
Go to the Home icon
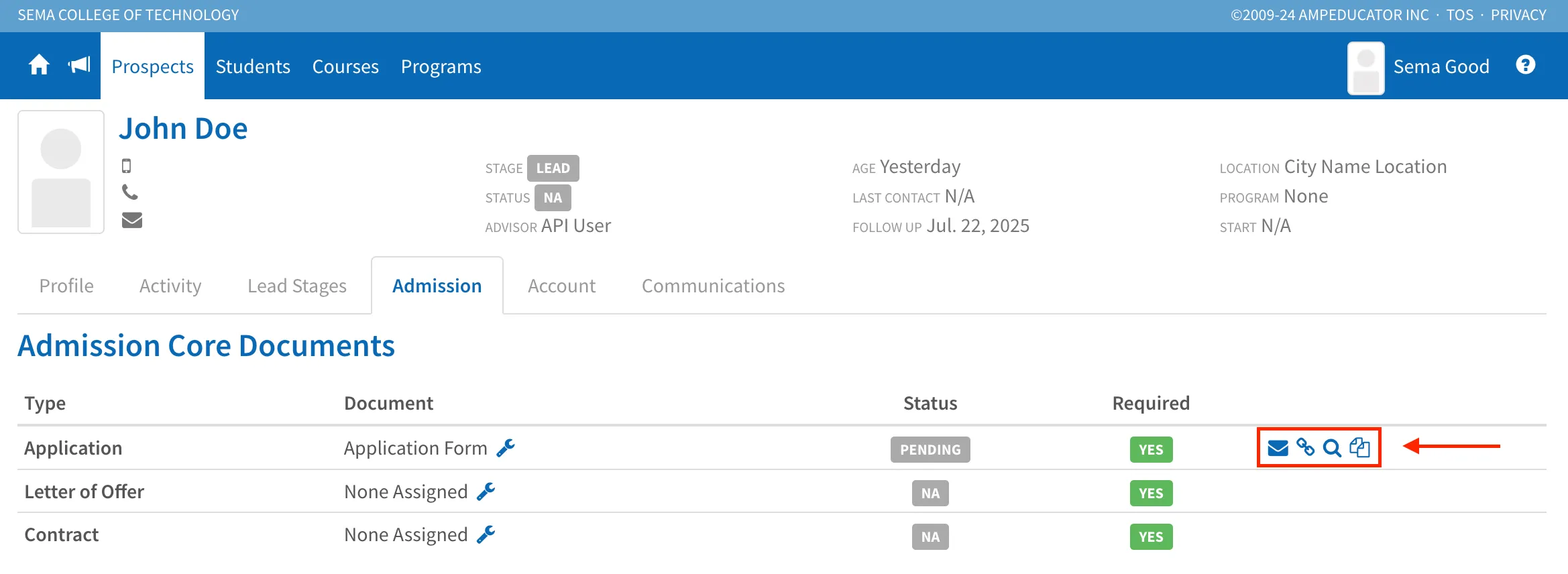tap(39, 65)
